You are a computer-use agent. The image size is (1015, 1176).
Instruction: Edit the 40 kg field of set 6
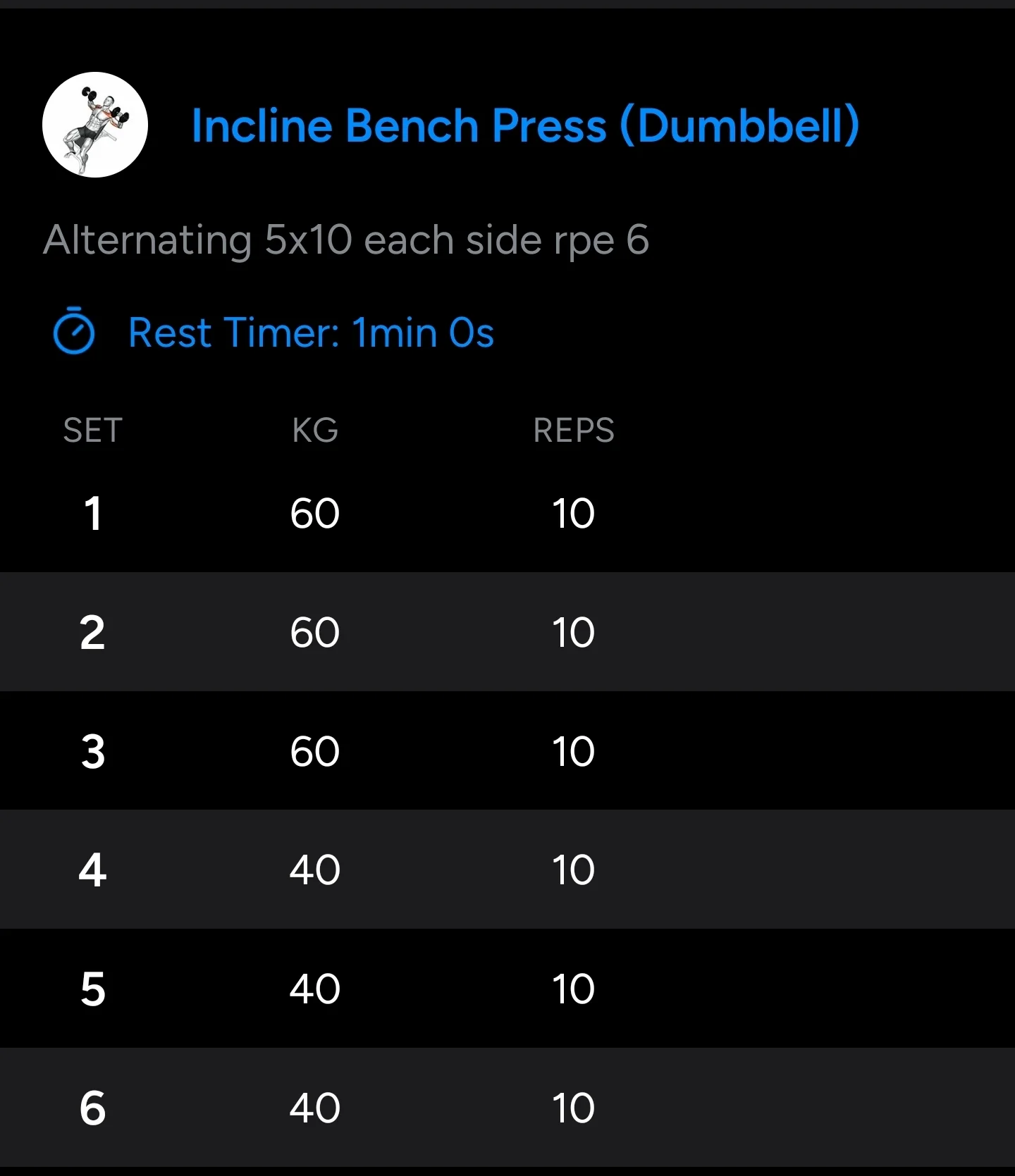point(315,1108)
